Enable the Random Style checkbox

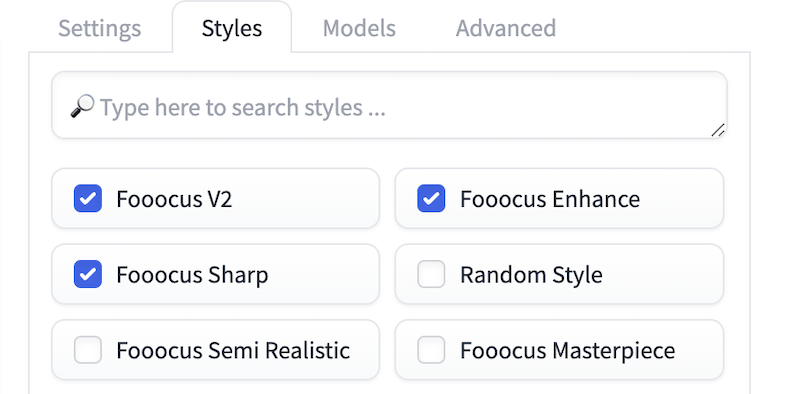pos(431,274)
